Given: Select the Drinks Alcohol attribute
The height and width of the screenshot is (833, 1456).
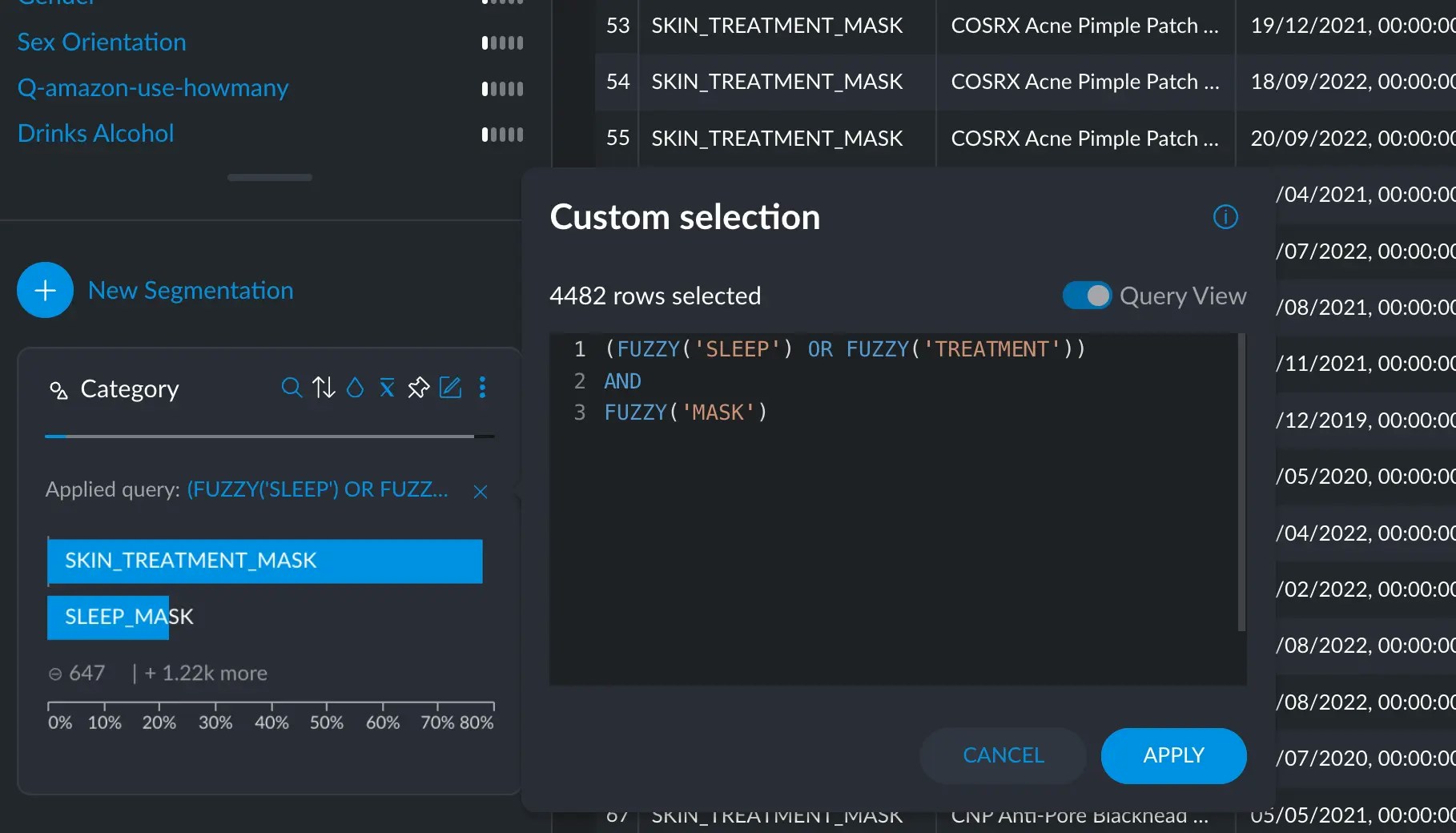Looking at the screenshot, I should [95, 133].
